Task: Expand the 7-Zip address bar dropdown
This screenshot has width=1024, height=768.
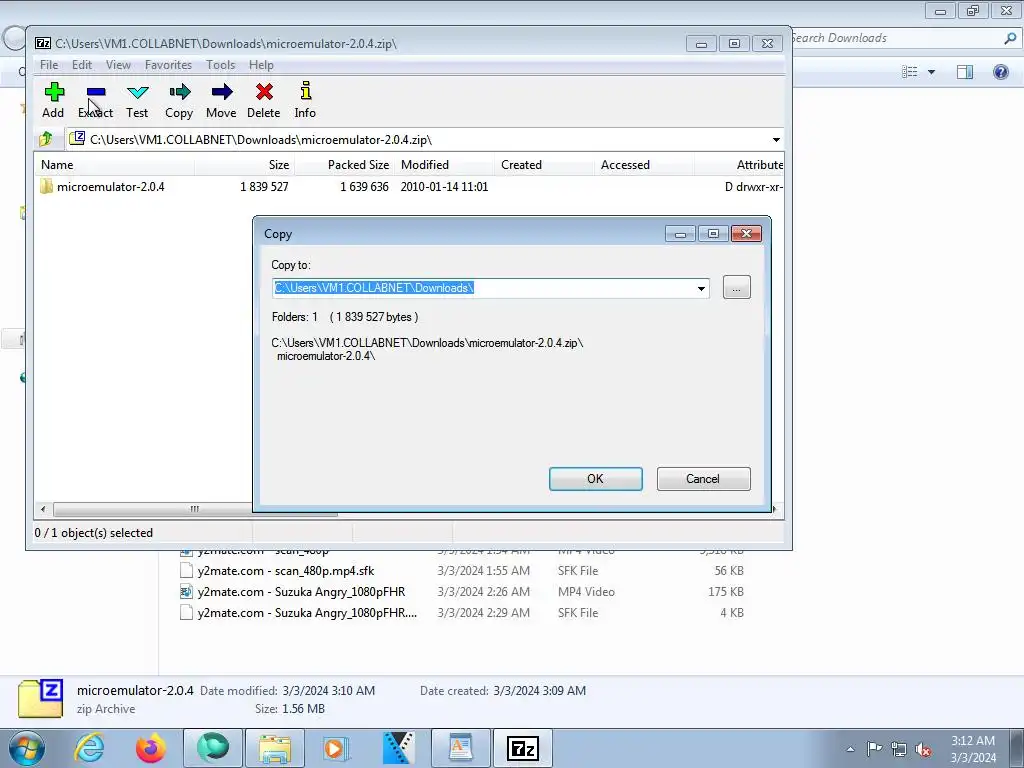Action: 776,140
